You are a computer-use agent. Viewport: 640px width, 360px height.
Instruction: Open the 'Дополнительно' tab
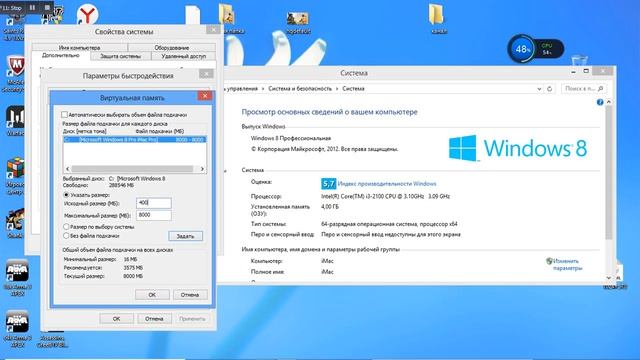tap(60, 56)
